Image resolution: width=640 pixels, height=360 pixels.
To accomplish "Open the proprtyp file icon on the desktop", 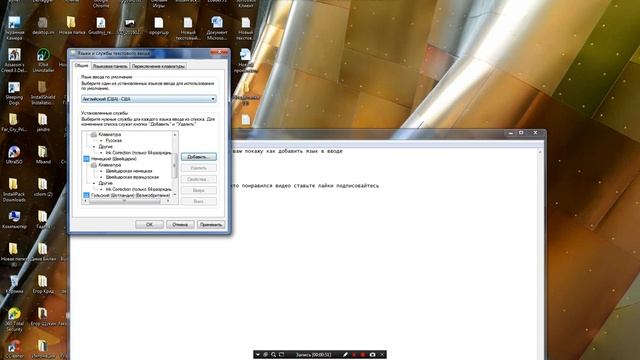I will click(x=159, y=25).
